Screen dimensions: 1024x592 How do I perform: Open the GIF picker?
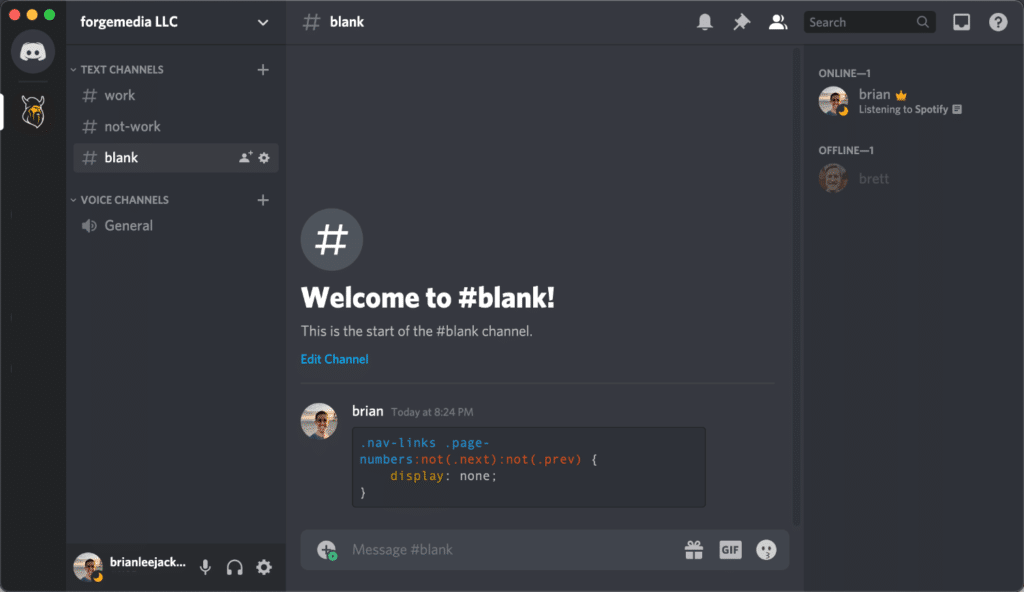pos(730,549)
